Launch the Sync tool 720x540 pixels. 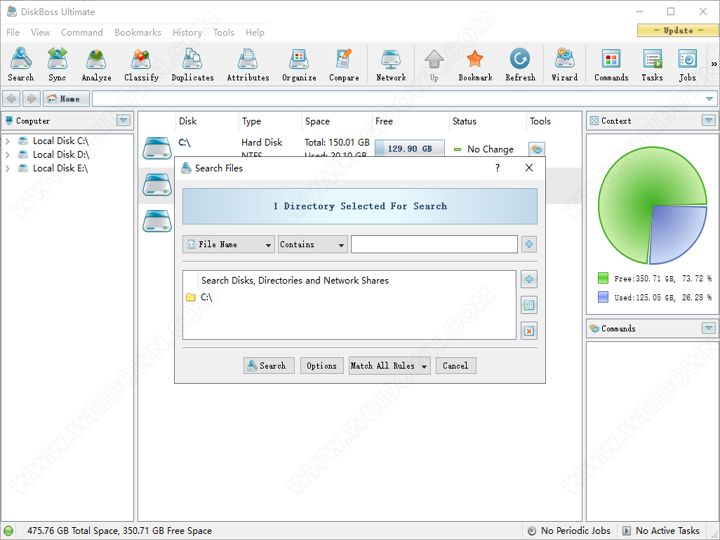[x=57, y=65]
